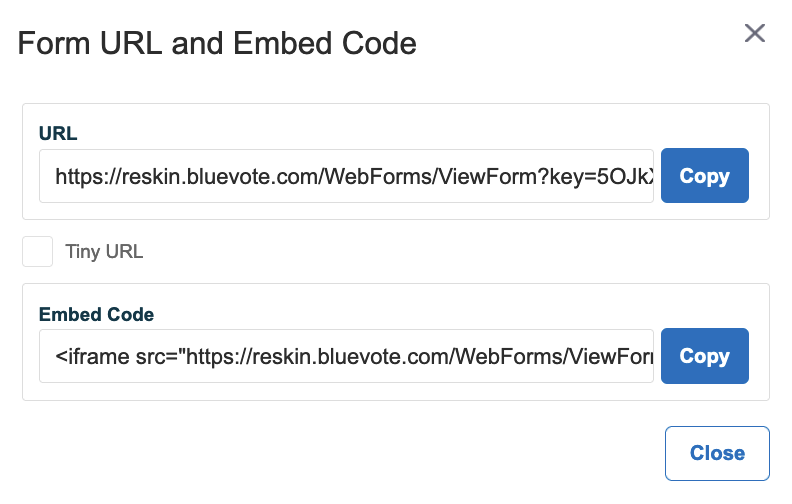The height and width of the screenshot is (504, 792).
Task: Click the dialog title text
Action: (217, 43)
